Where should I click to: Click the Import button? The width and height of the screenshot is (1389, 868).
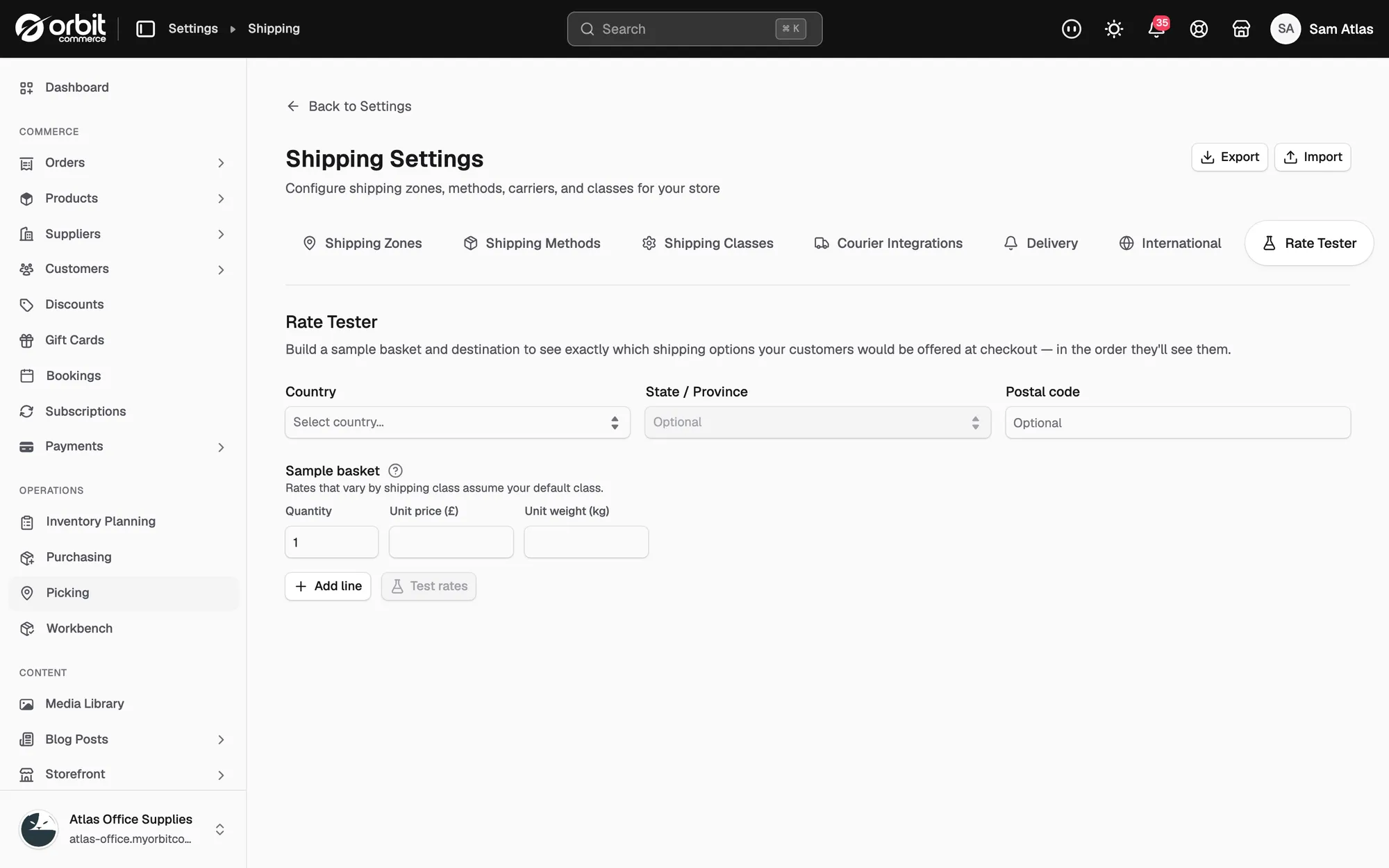[1313, 157]
